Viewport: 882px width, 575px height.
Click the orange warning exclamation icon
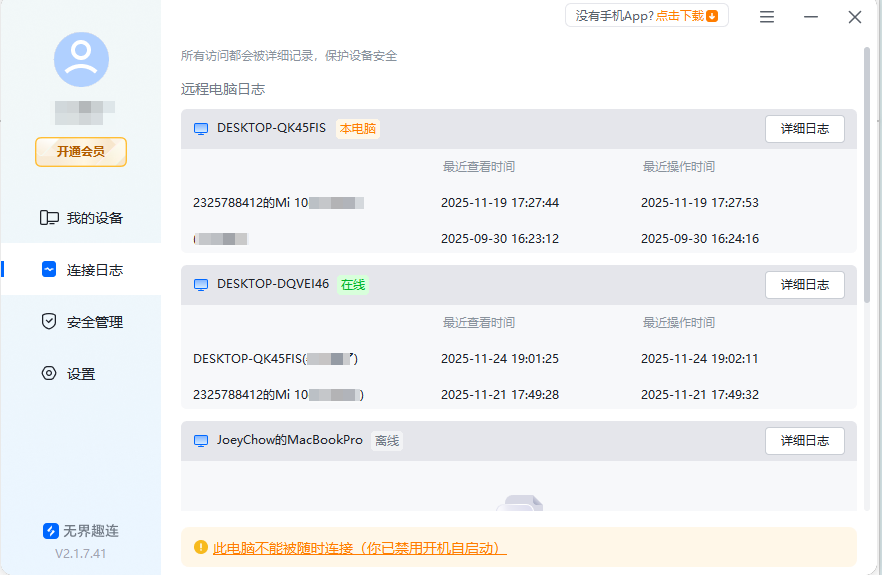[200, 547]
